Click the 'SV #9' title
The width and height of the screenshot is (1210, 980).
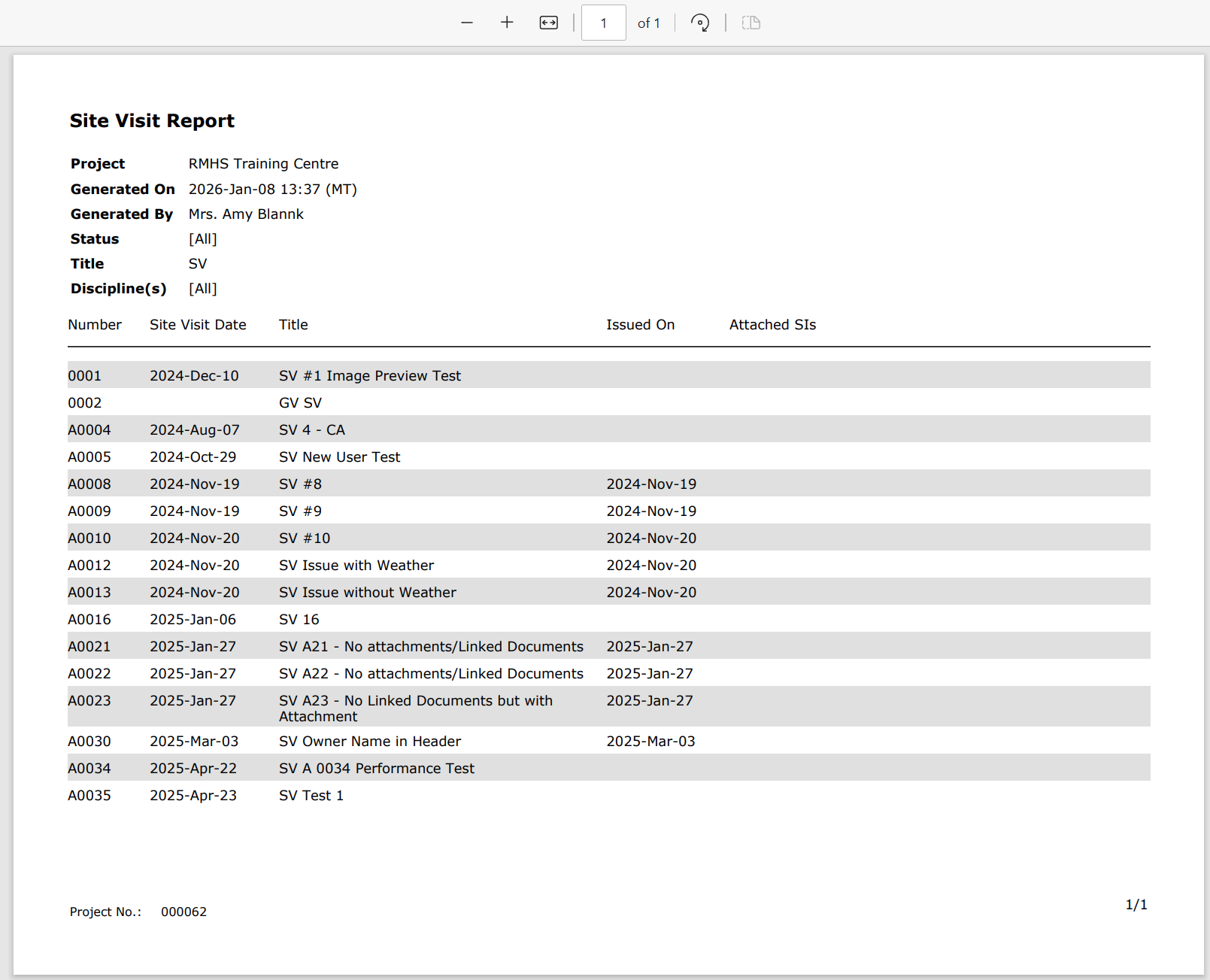point(300,511)
